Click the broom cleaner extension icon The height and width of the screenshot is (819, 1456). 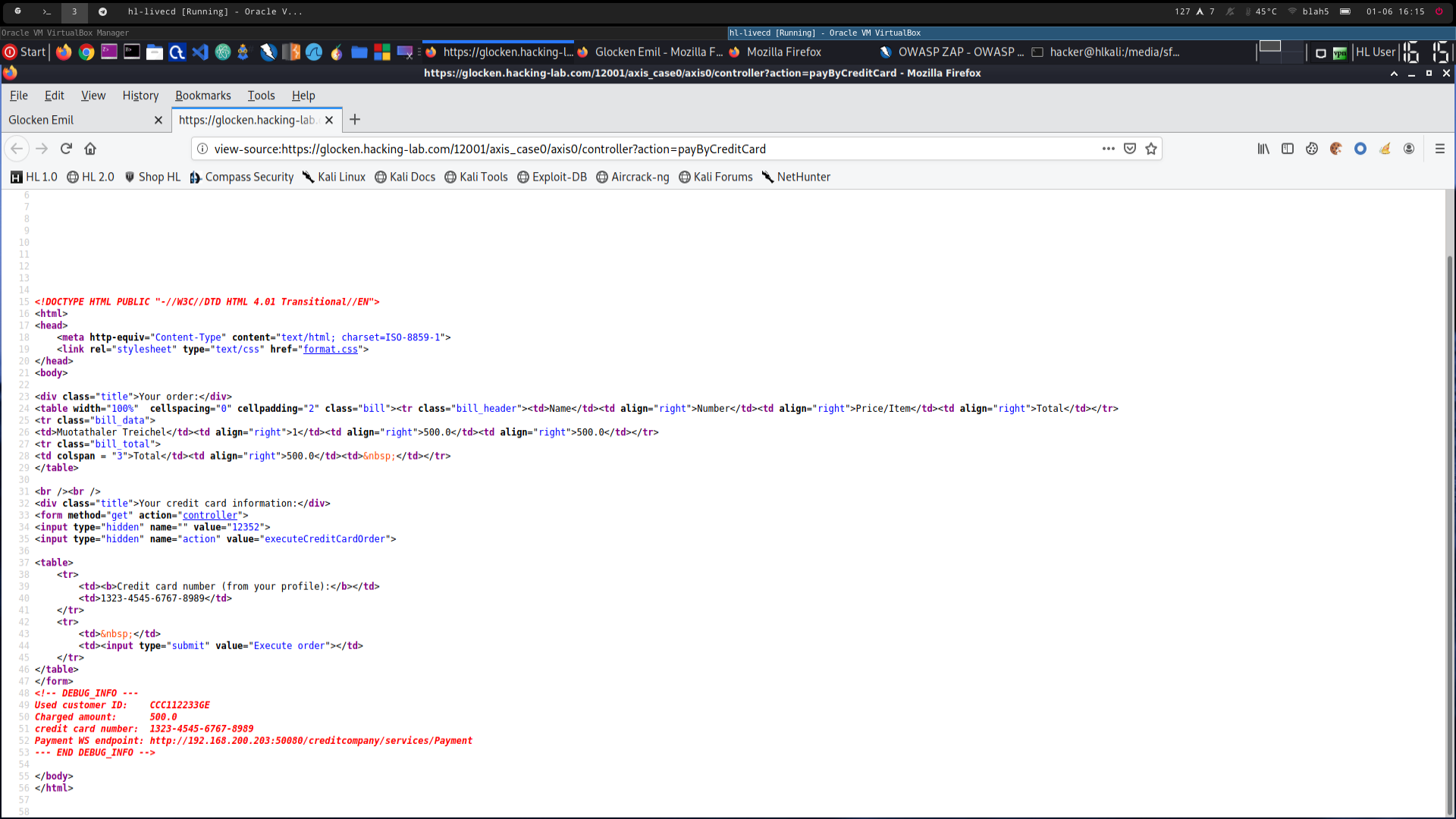(1385, 149)
